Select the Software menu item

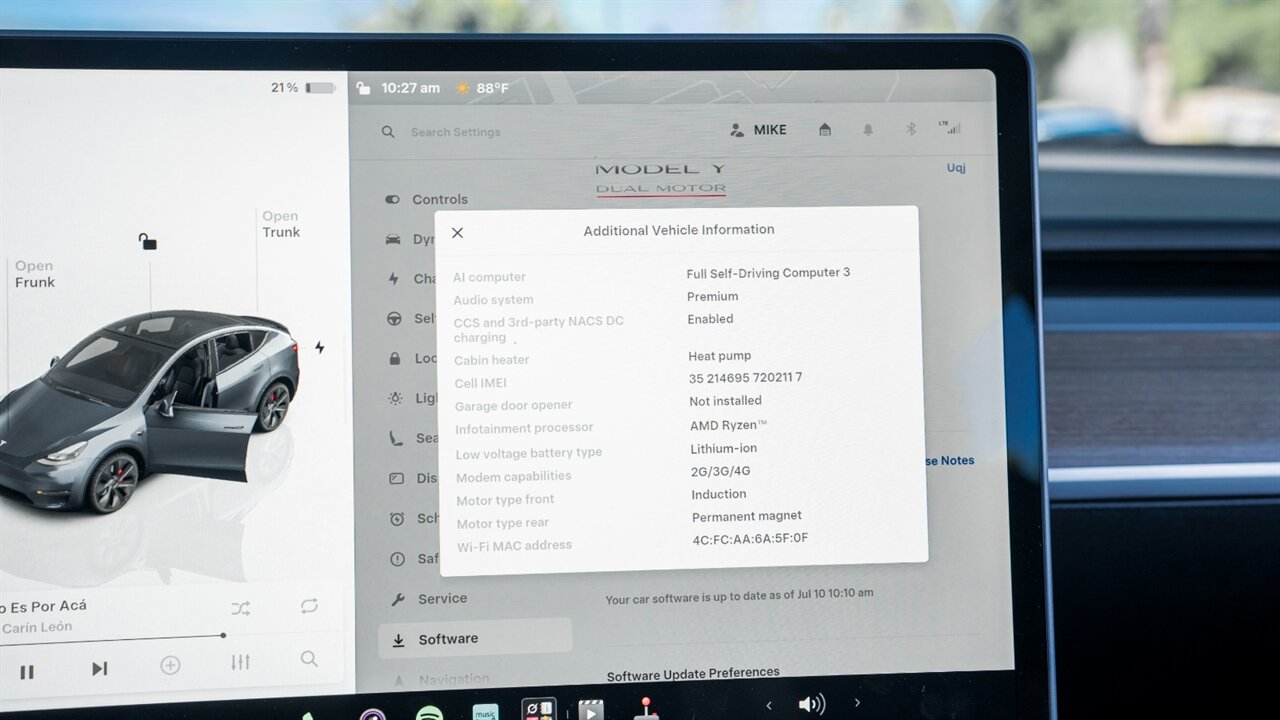click(x=475, y=638)
